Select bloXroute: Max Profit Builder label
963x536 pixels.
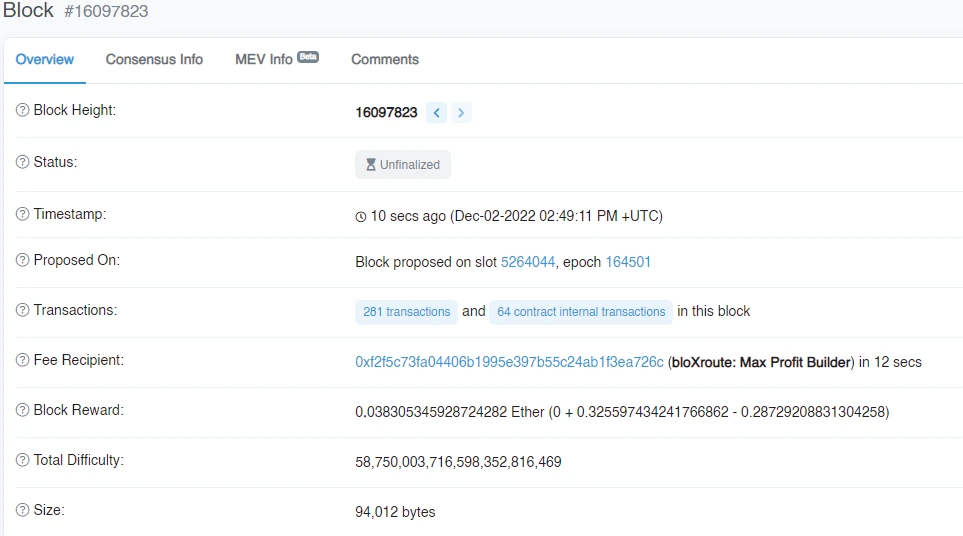761,362
